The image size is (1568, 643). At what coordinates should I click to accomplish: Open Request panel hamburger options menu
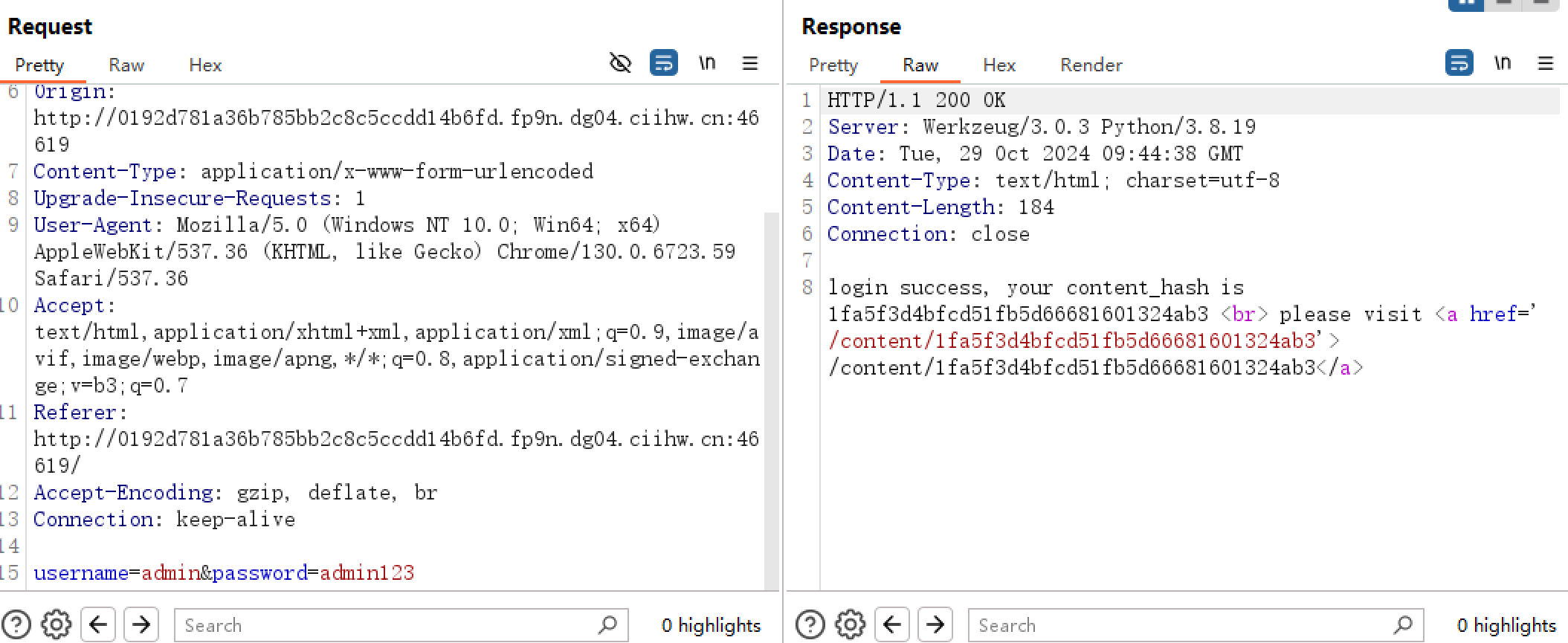click(x=750, y=63)
